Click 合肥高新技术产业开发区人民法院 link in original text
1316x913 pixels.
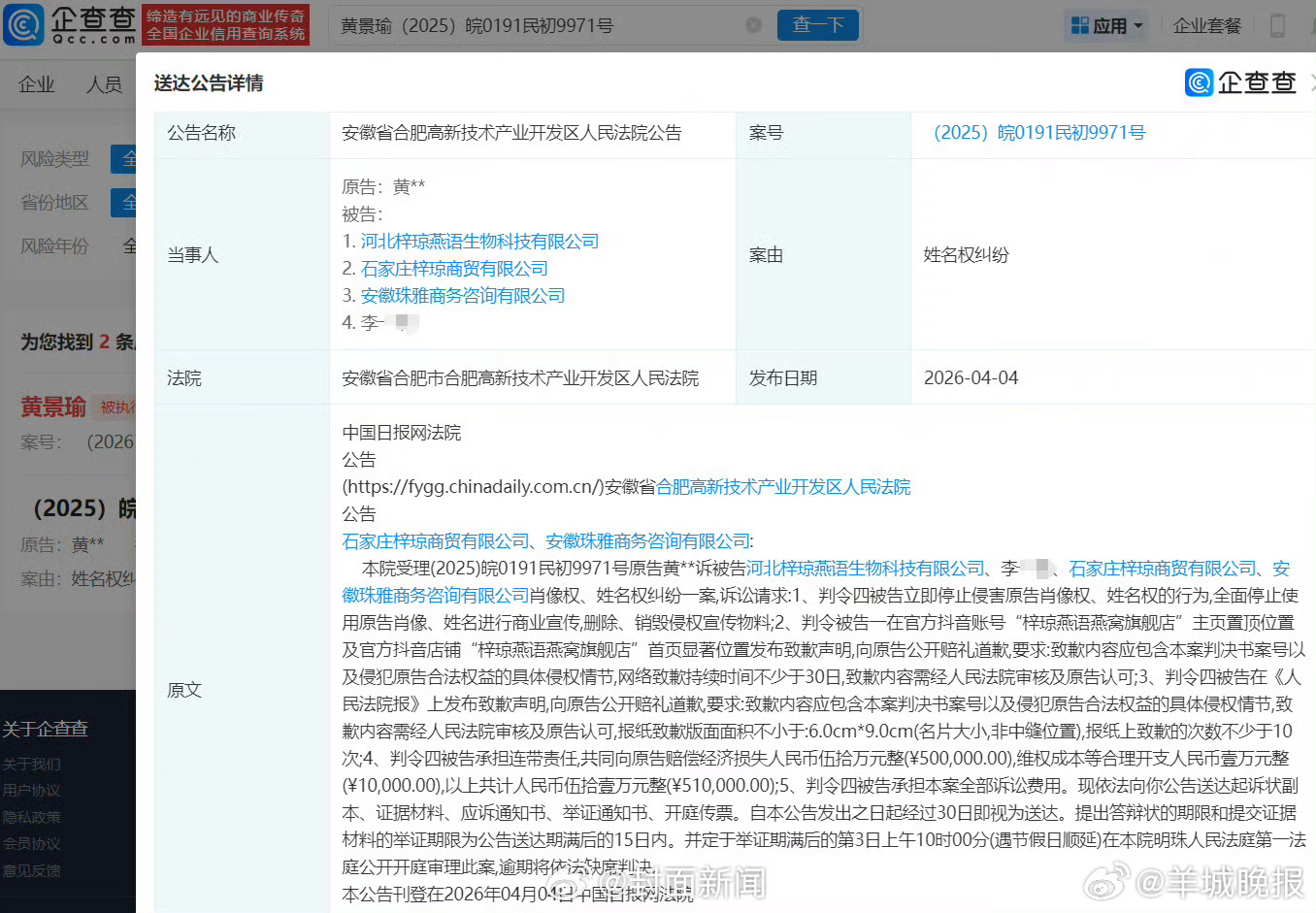point(783,487)
